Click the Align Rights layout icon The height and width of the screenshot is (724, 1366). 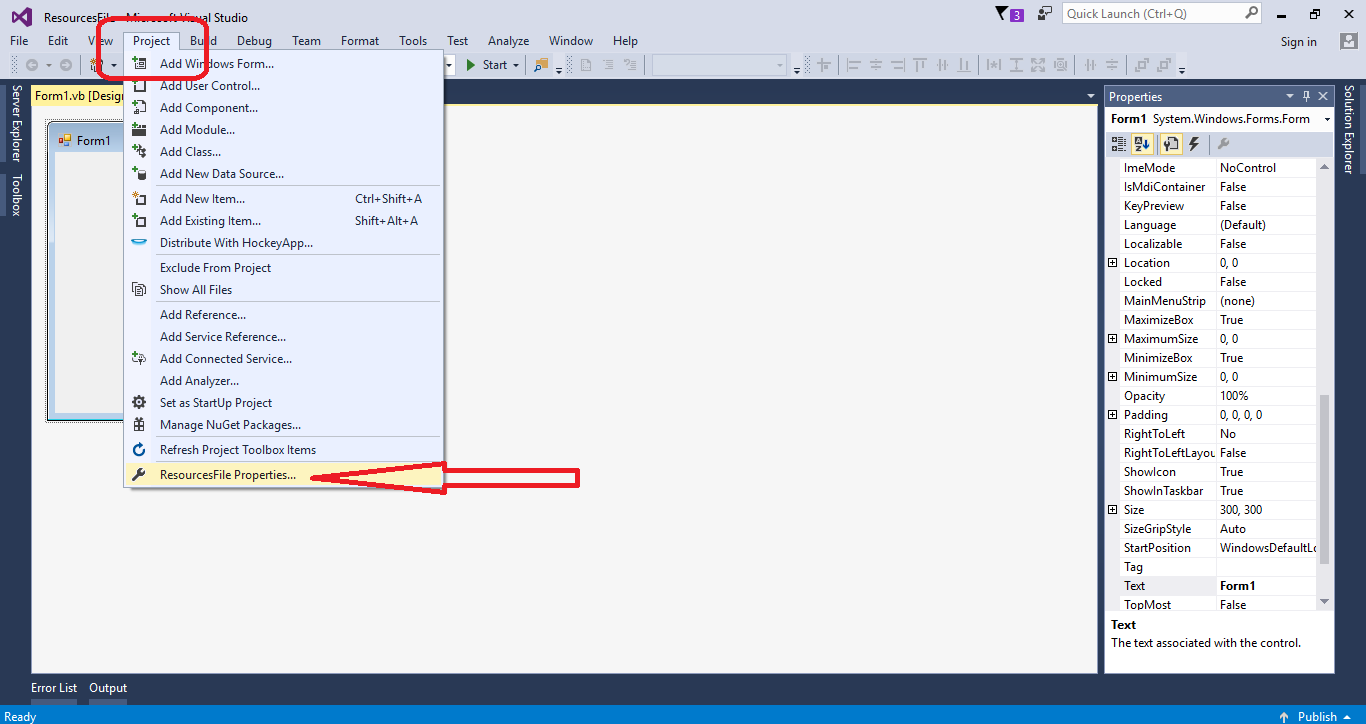click(898, 65)
